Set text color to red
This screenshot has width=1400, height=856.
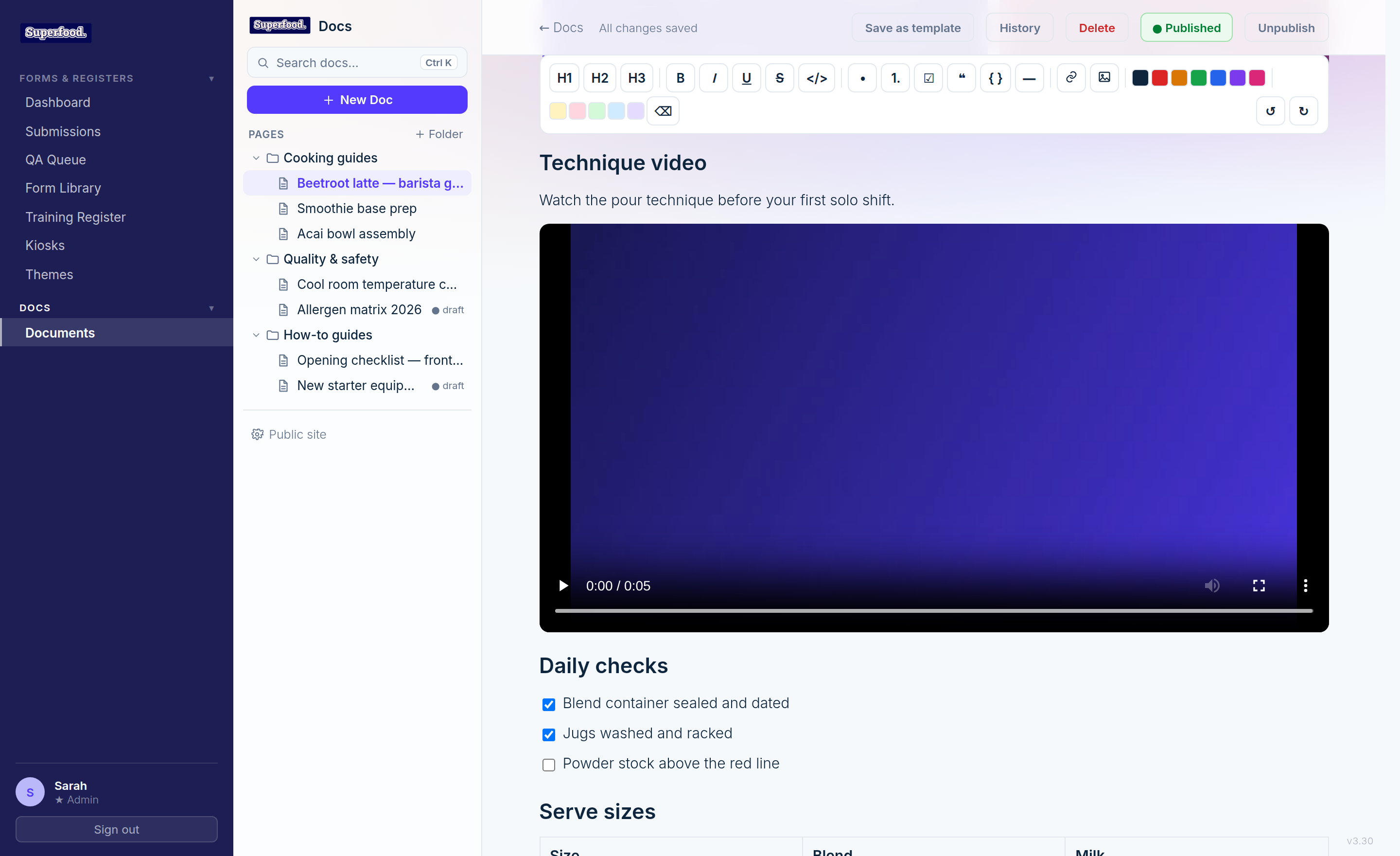(1160, 78)
